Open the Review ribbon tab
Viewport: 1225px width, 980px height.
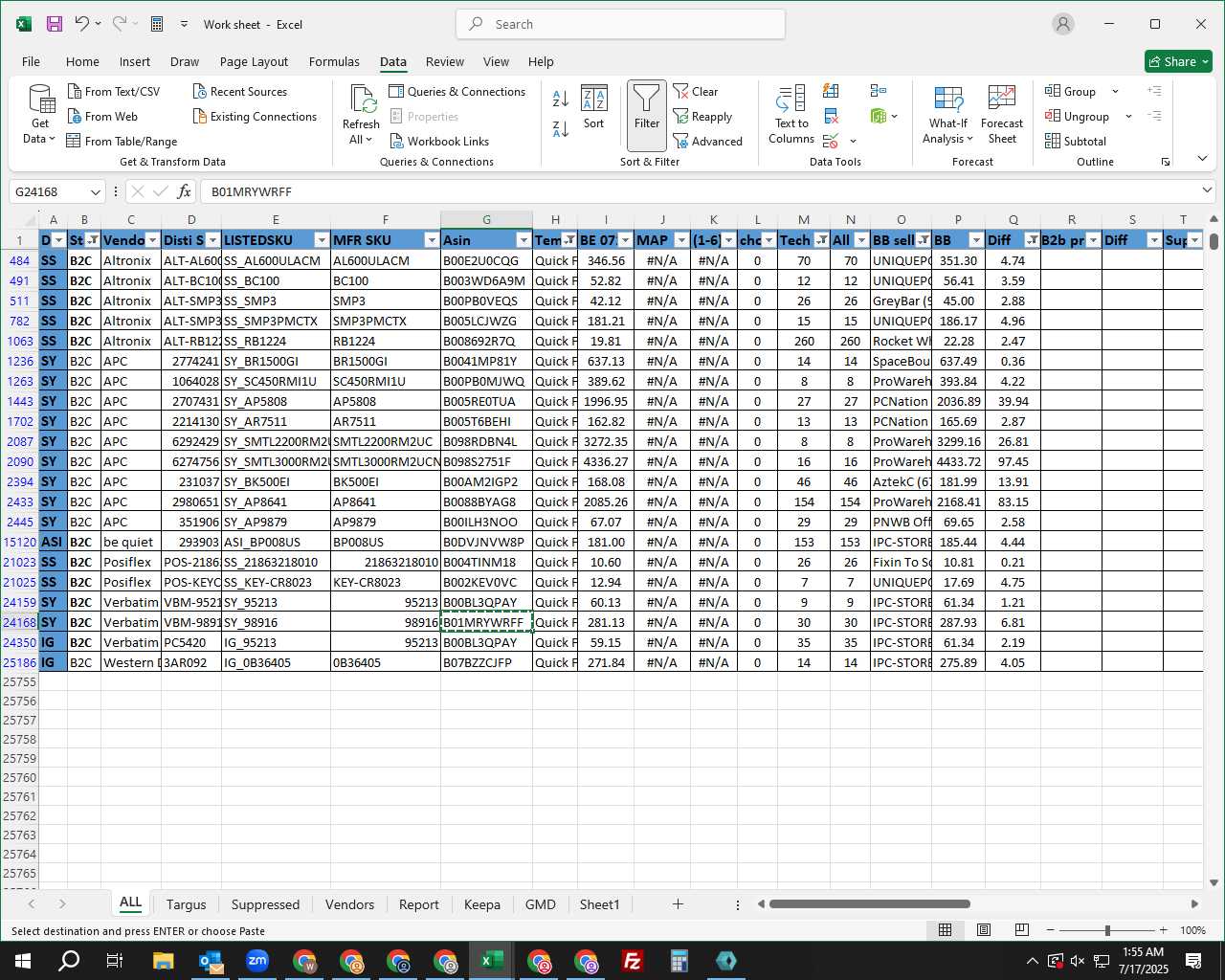(445, 61)
